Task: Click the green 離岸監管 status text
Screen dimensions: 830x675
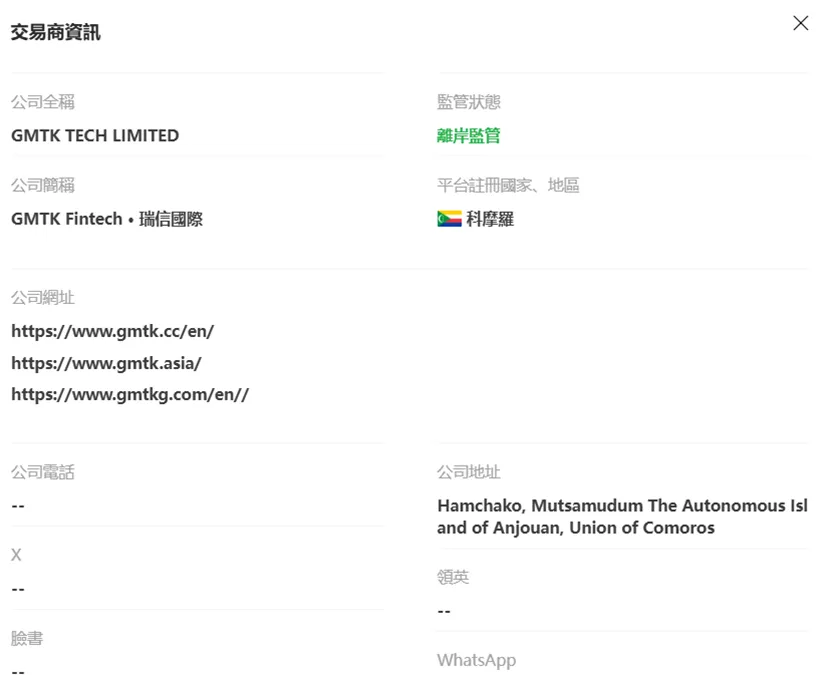Action: 468,136
